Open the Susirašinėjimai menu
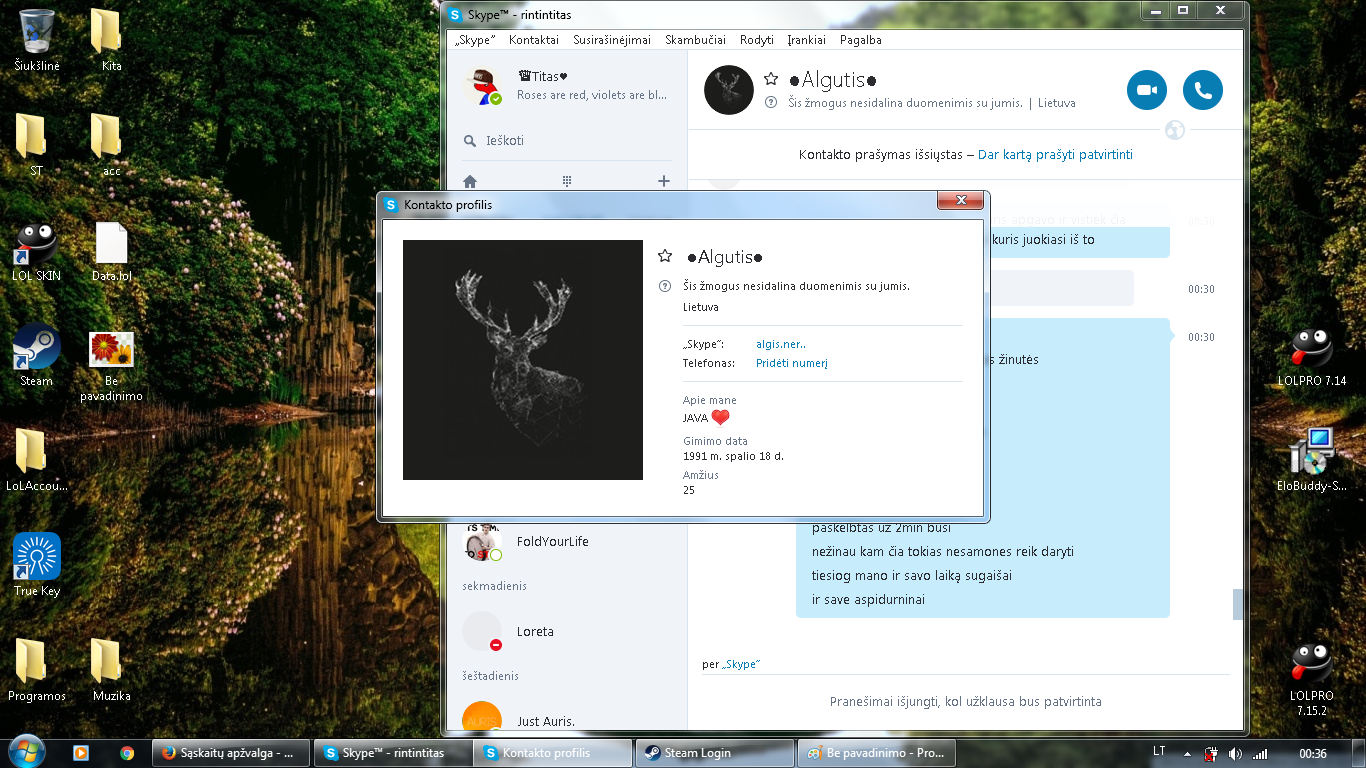Screen dimensions: 1366x768 tap(612, 40)
